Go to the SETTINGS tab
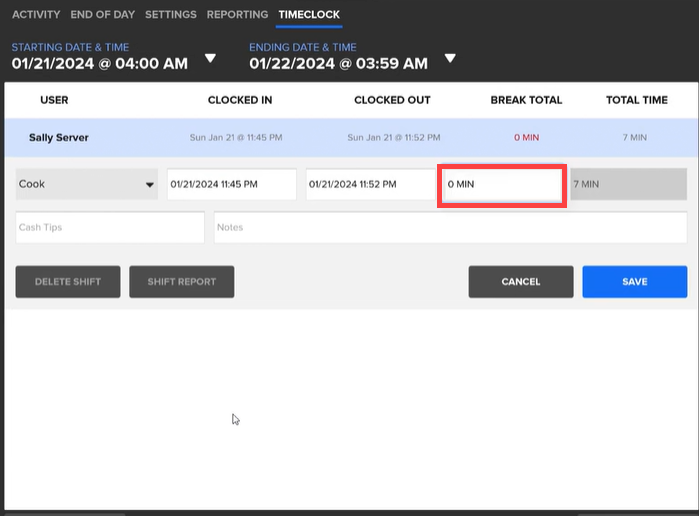The image size is (699, 516). (170, 15)
